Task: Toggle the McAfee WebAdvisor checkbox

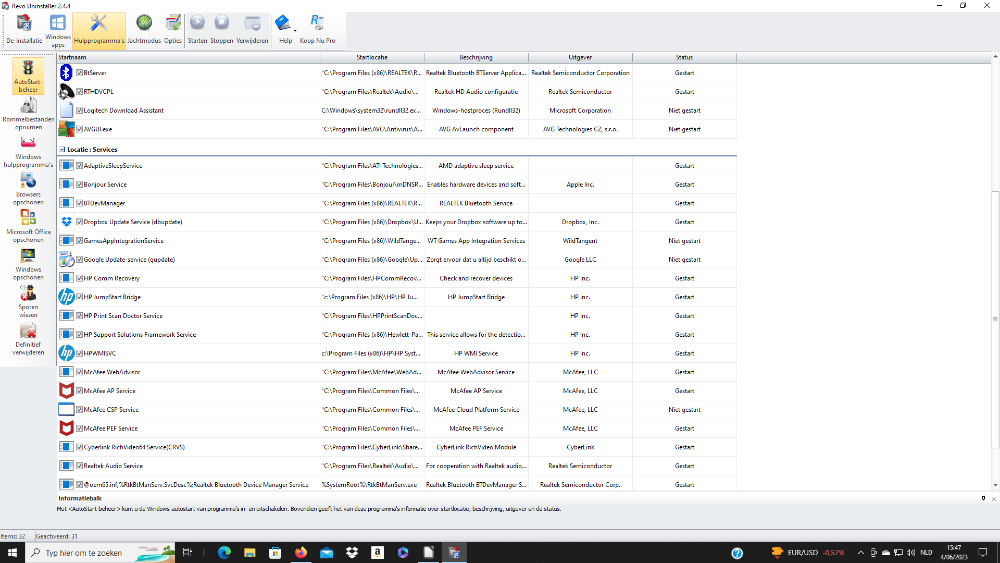Action: 80,372
